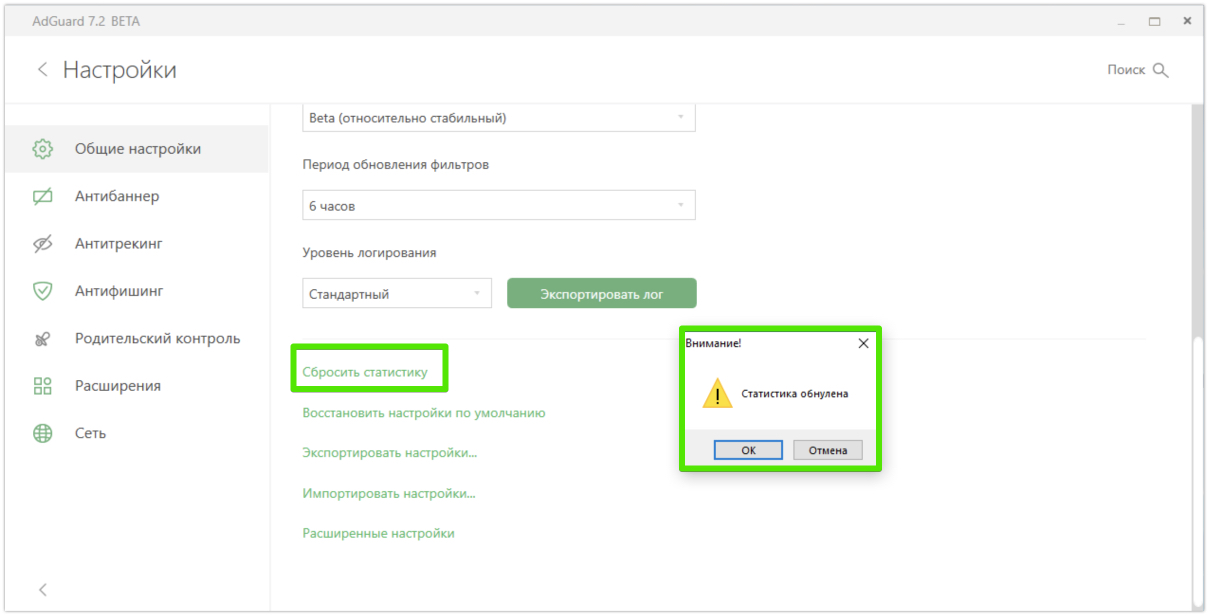Open the Антифишинг section
The image size is (1209, 616).
pyautogui.click(x=136, y=291)
